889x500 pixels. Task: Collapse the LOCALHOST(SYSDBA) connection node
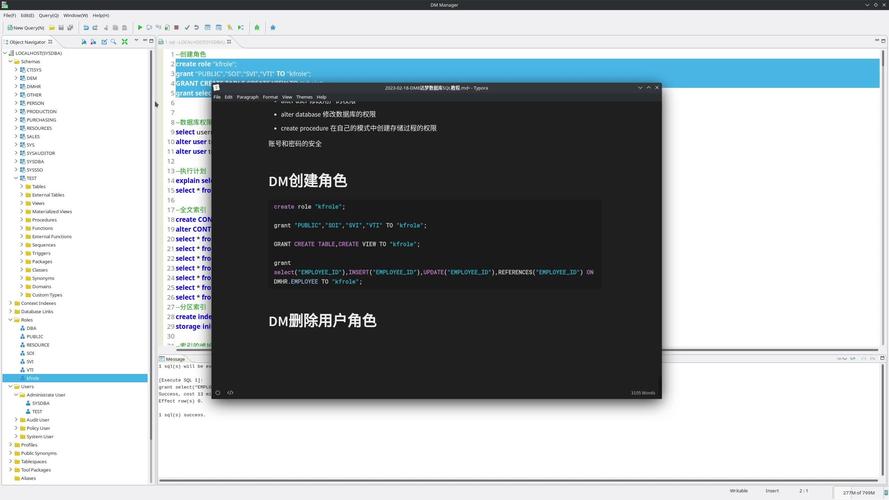tap(5, 53)
